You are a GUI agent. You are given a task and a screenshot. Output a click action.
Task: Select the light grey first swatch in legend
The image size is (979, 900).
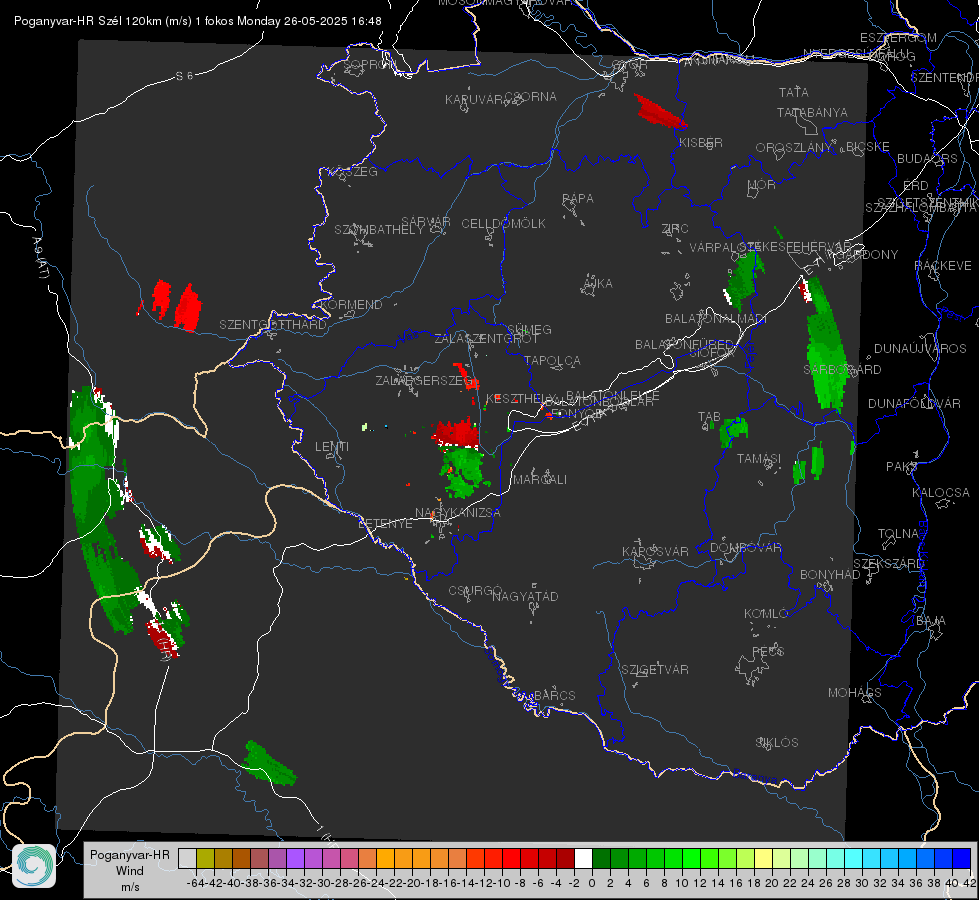[187, 858]
